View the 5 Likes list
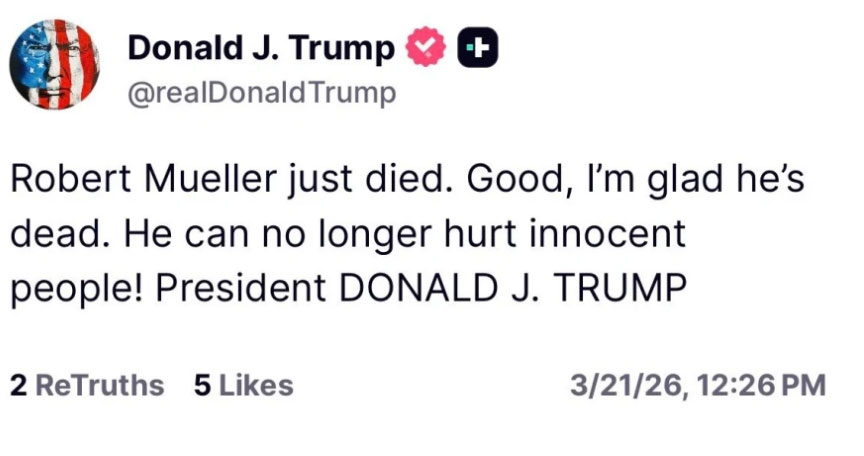This screenshot has height=456, width=864. [x=243, y=385]
